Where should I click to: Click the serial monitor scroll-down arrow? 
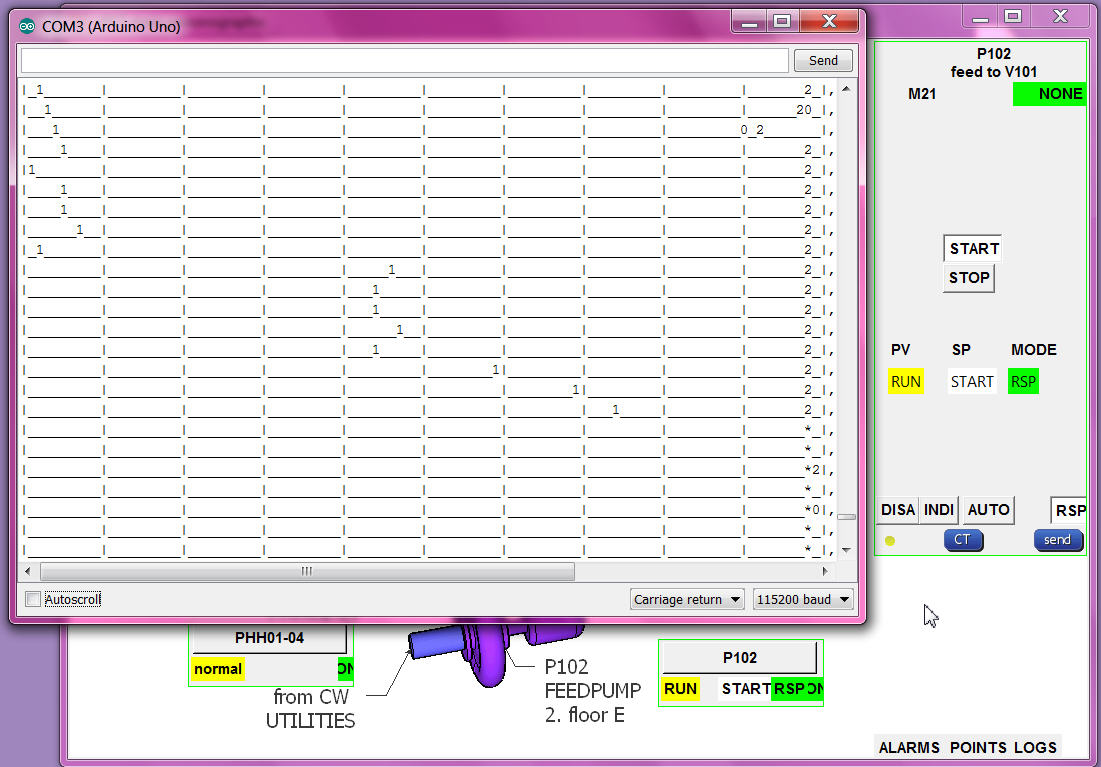click(x=846, y=550)
